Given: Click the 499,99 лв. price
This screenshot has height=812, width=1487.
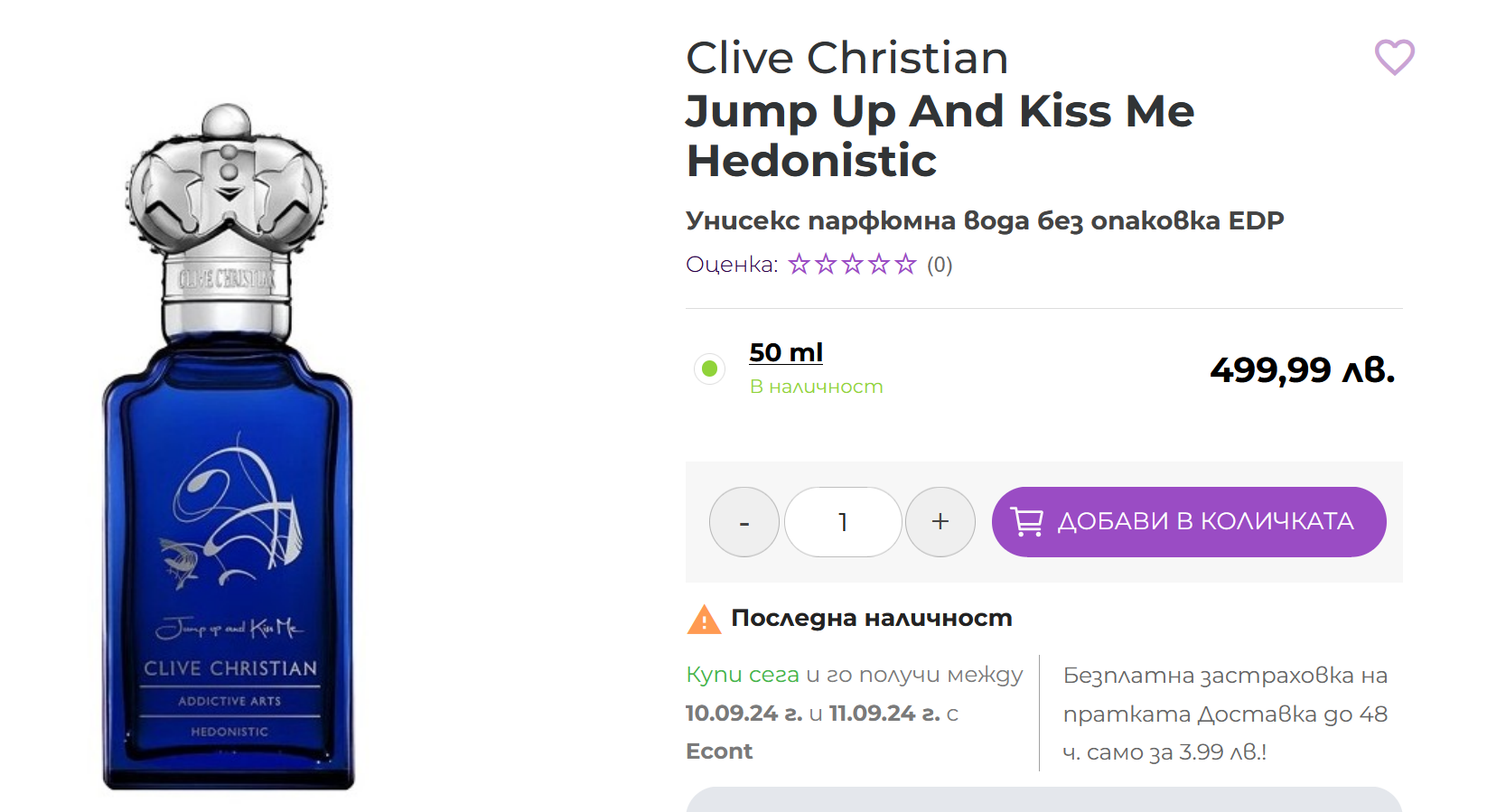Looking at the screenshot, I should tap(1302, 369).
